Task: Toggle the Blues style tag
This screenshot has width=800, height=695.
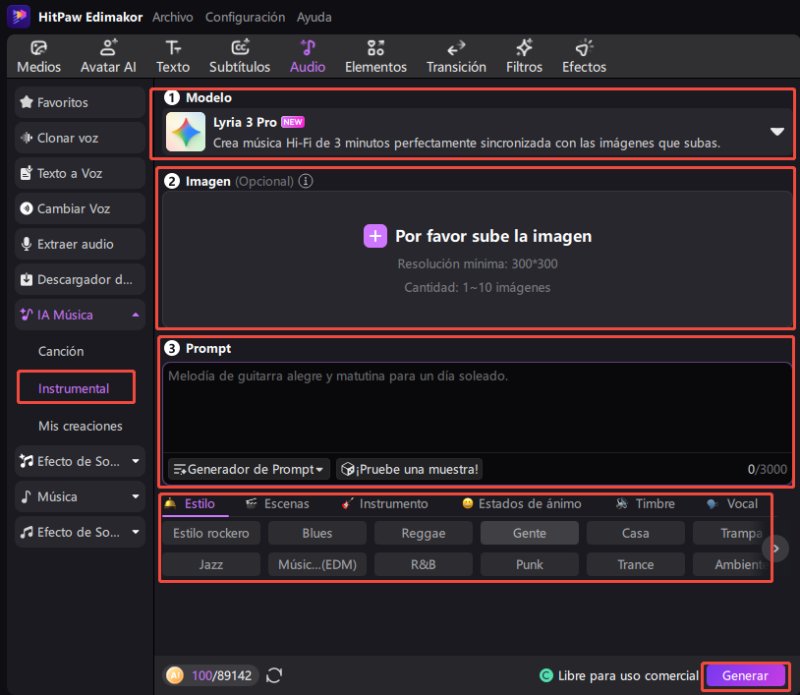Action: tap(317, 533)
